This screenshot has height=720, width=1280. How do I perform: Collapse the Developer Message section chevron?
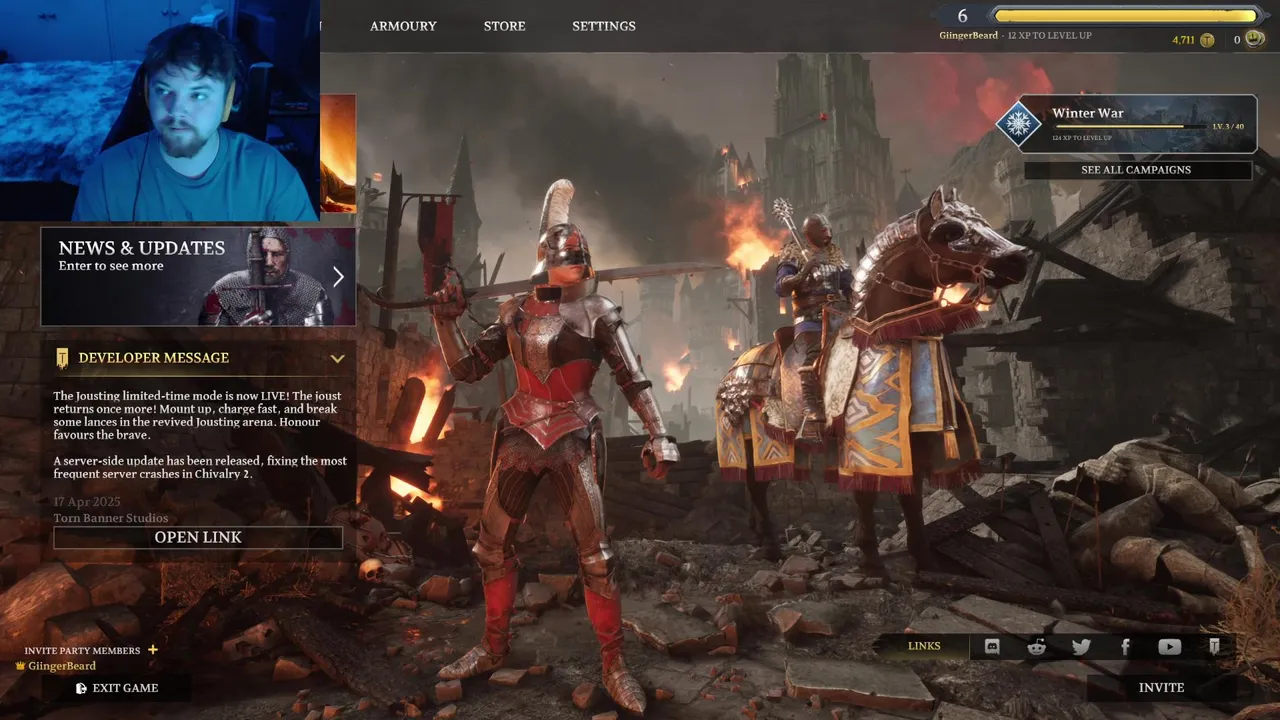coord(337,358)
